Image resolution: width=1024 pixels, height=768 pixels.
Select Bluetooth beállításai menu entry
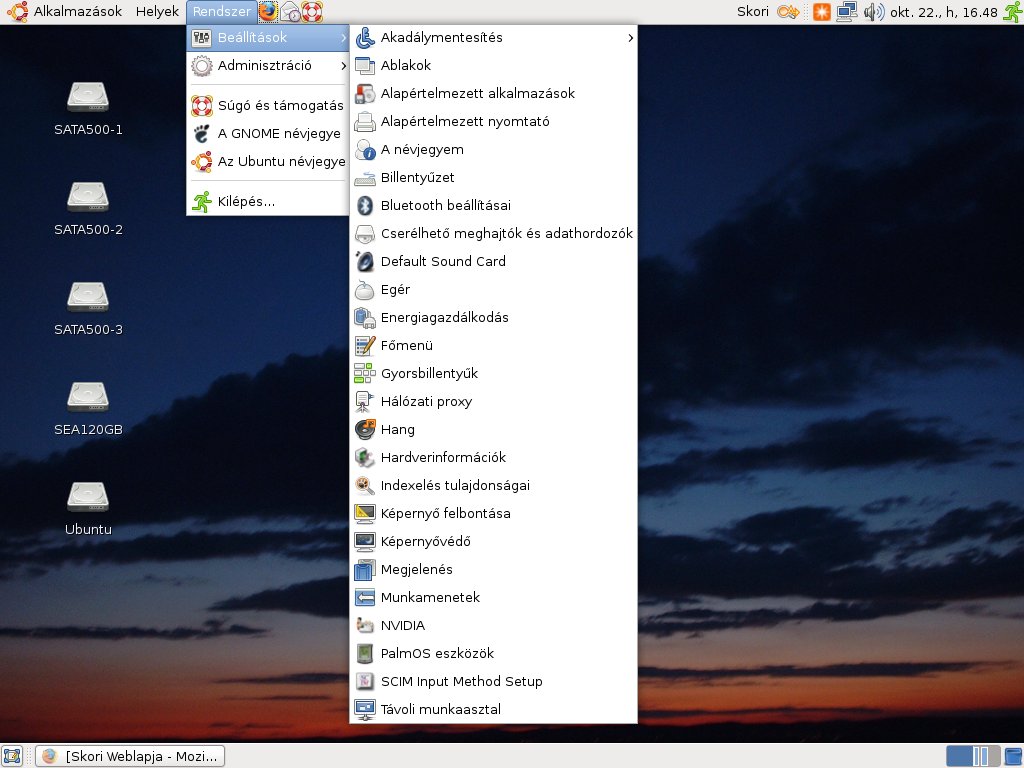pos(445,206)
